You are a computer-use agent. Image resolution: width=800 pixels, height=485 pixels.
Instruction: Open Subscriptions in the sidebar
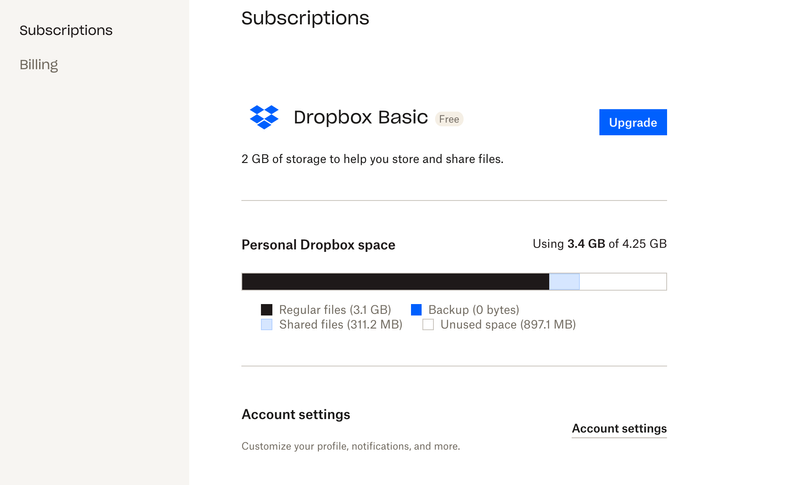click(x=66, y=30)
